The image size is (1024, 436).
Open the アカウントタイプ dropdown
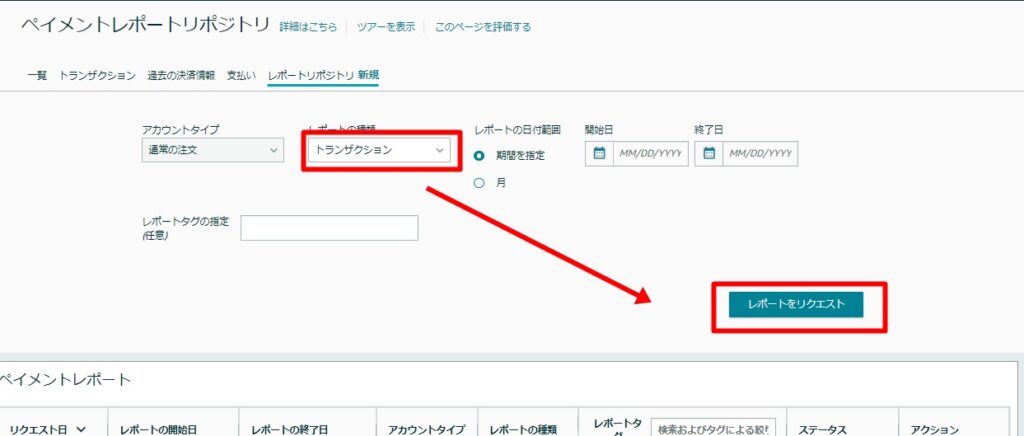(212, 151)
